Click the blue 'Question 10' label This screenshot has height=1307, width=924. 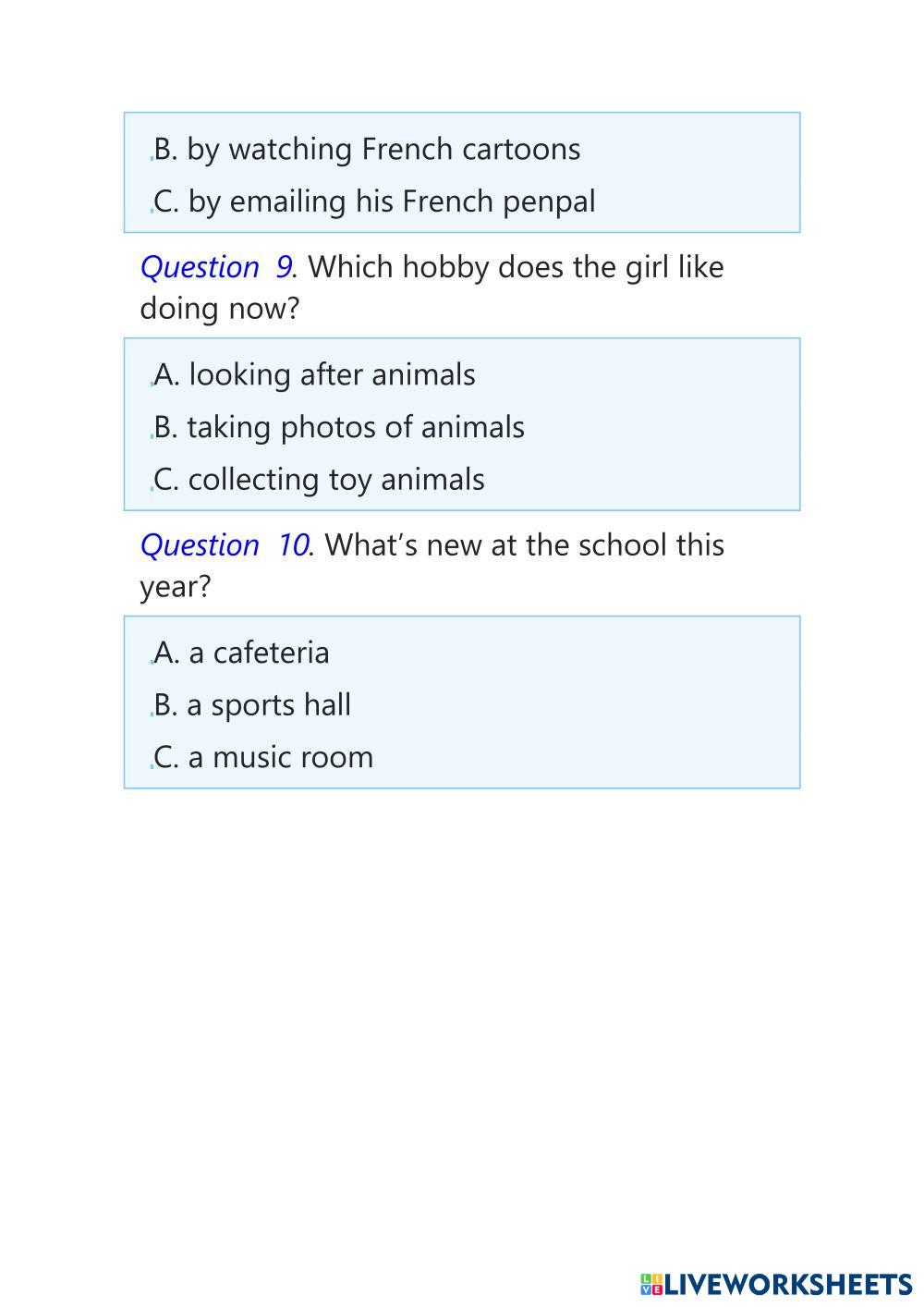[225, 545]
